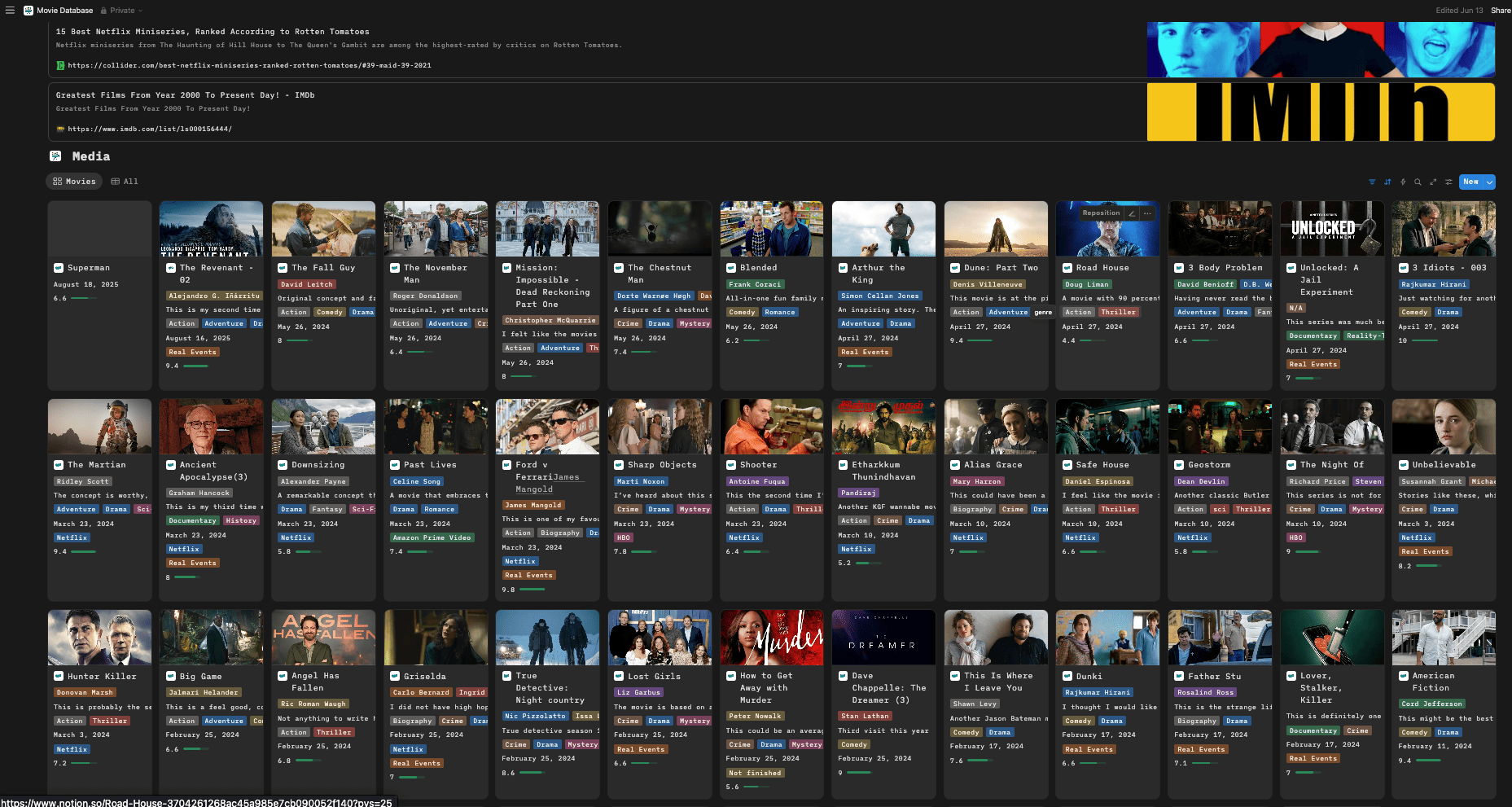Viewport: 1512px width, 807px height.
Task: Open the Angel Has Fallen cover image
Action: pyautogui.click(x=323, y=638)
